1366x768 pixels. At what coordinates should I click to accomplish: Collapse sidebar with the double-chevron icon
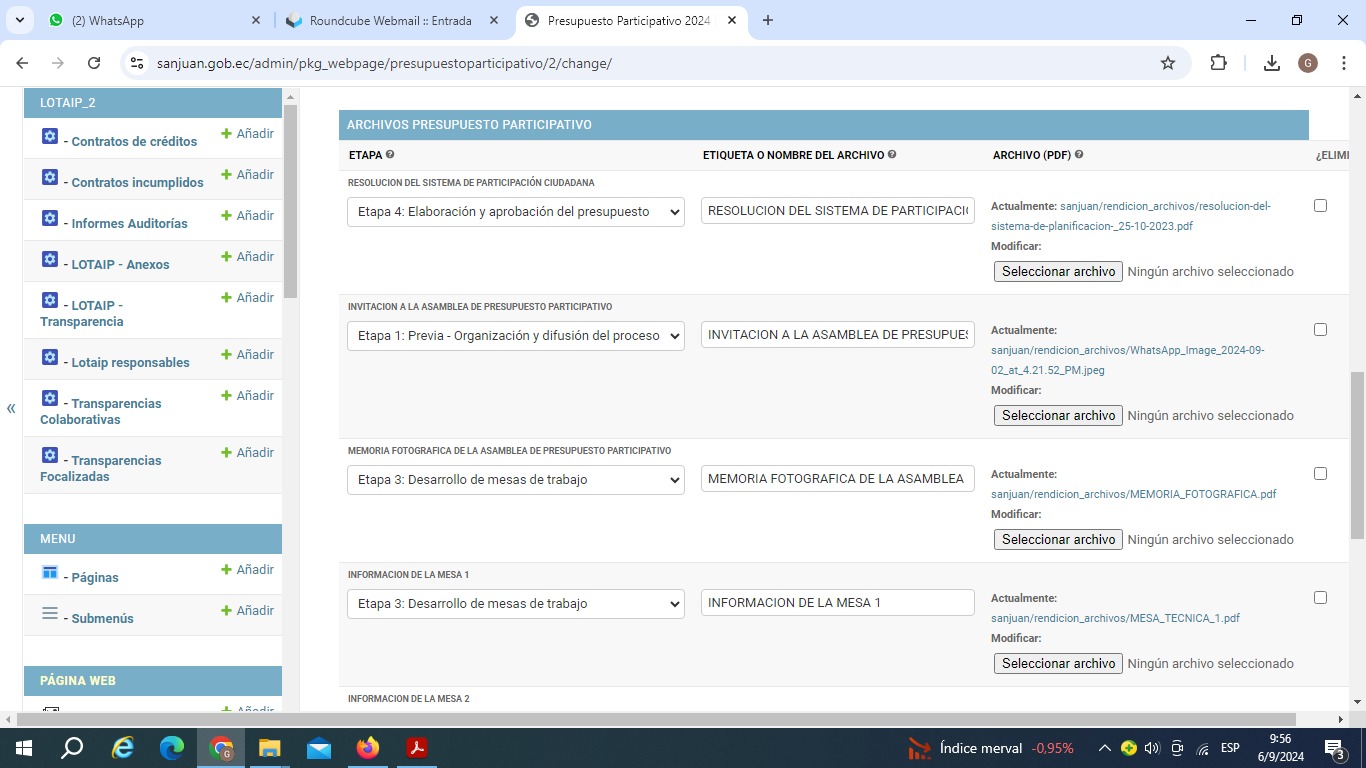click(11, 408)
